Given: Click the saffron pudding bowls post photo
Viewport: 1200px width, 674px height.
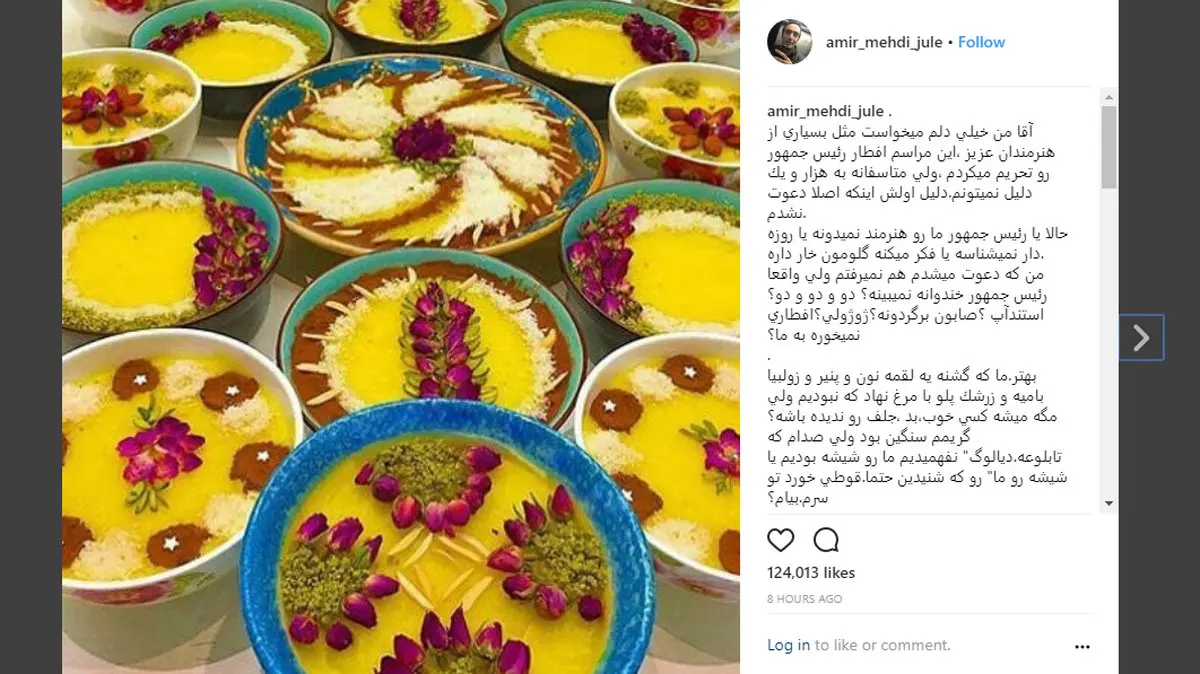Looking at the screenshot, I should pyautogui.click(x=401, y=337).
